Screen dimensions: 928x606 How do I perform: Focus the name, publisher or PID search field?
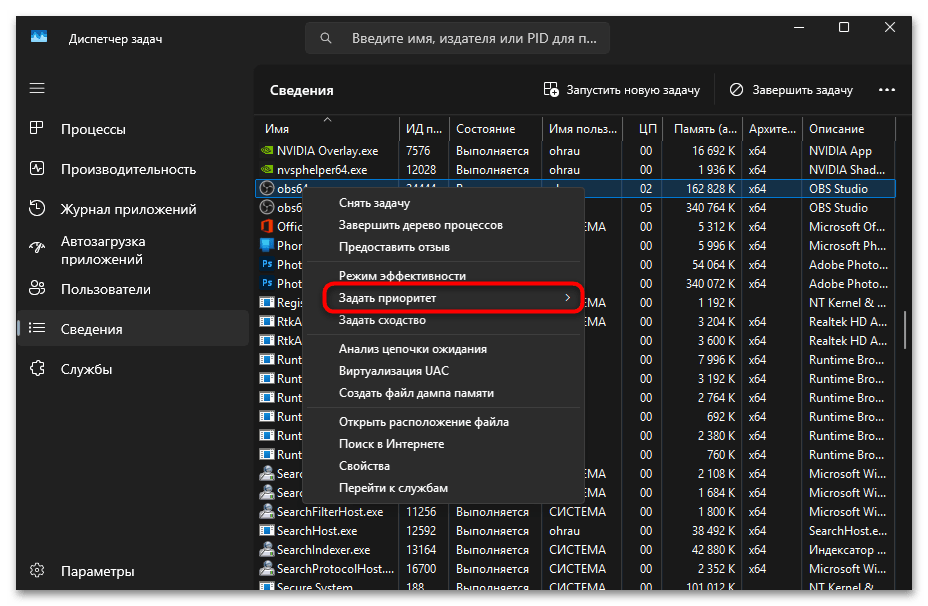(457, 38)
